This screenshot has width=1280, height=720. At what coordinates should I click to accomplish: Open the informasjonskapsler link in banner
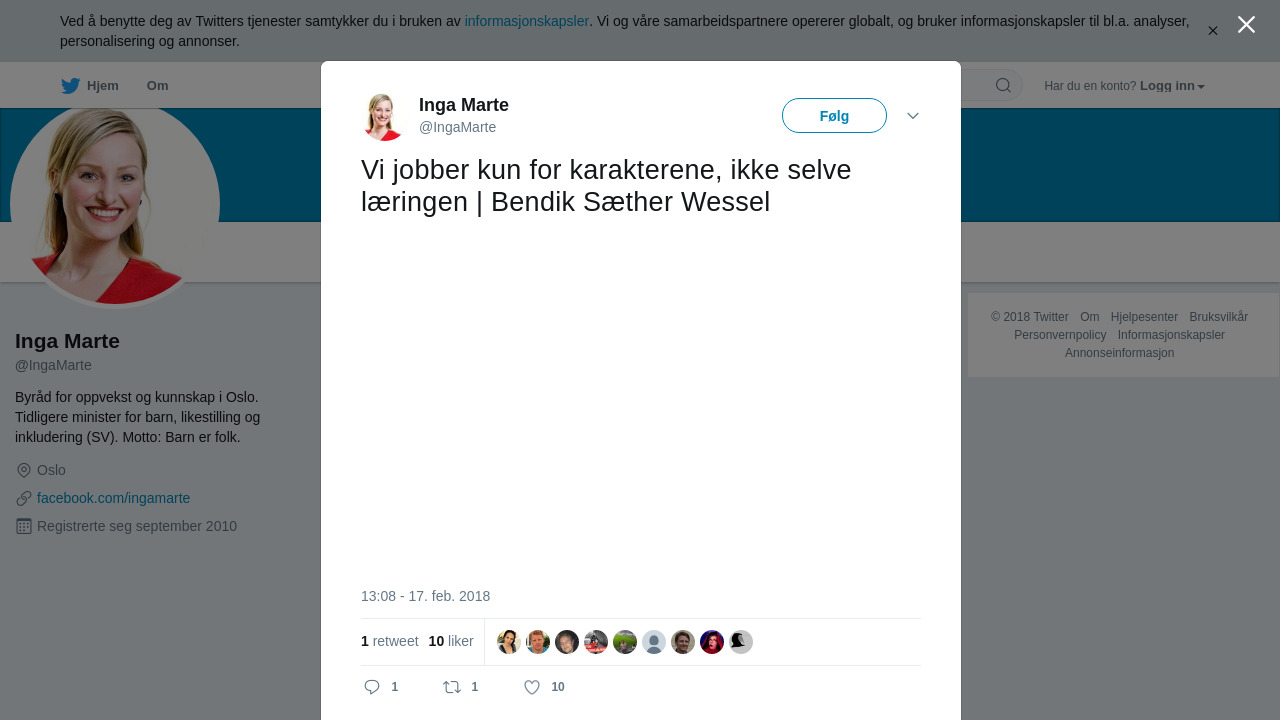click(526, 21)
